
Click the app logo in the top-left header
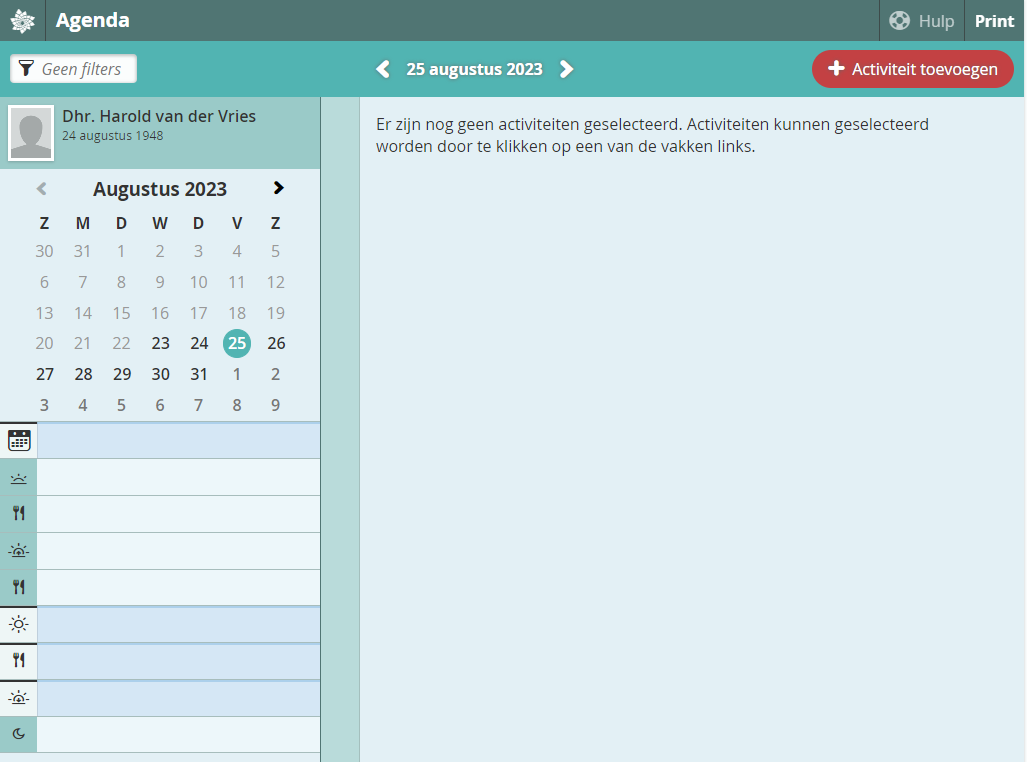tap(22, 20)
